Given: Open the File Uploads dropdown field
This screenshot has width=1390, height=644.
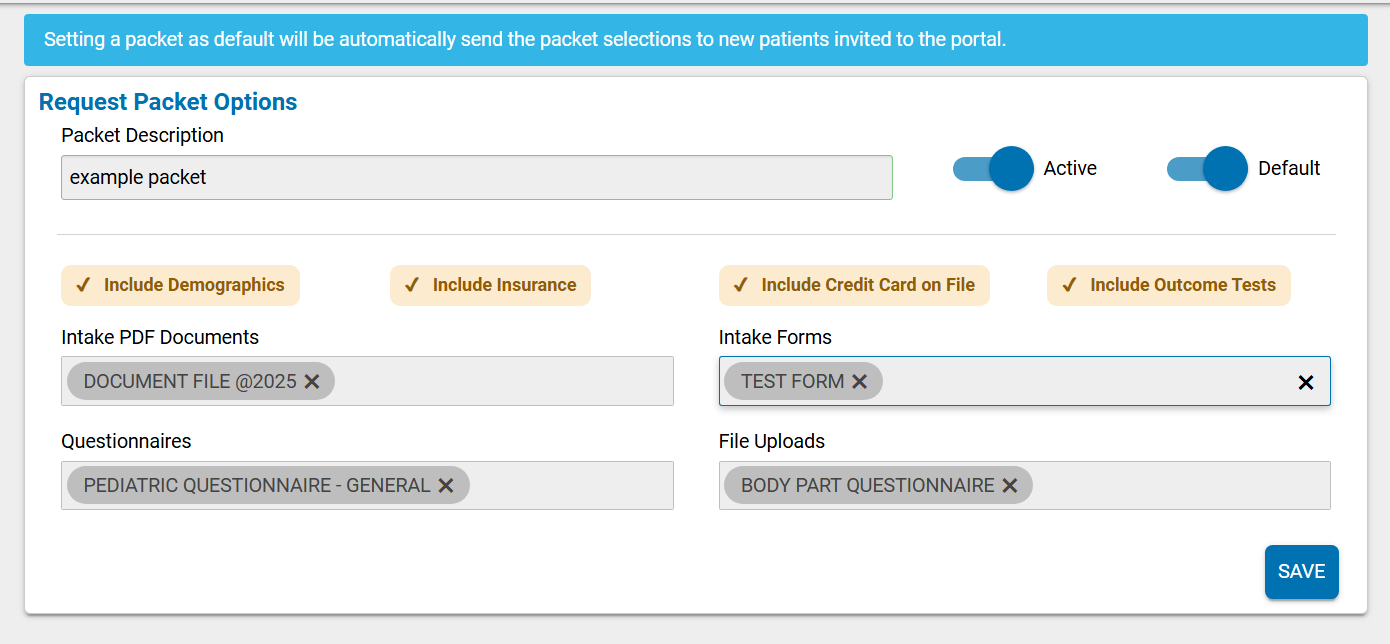Looking at the screenshot, I should (x=1180, y=486).
